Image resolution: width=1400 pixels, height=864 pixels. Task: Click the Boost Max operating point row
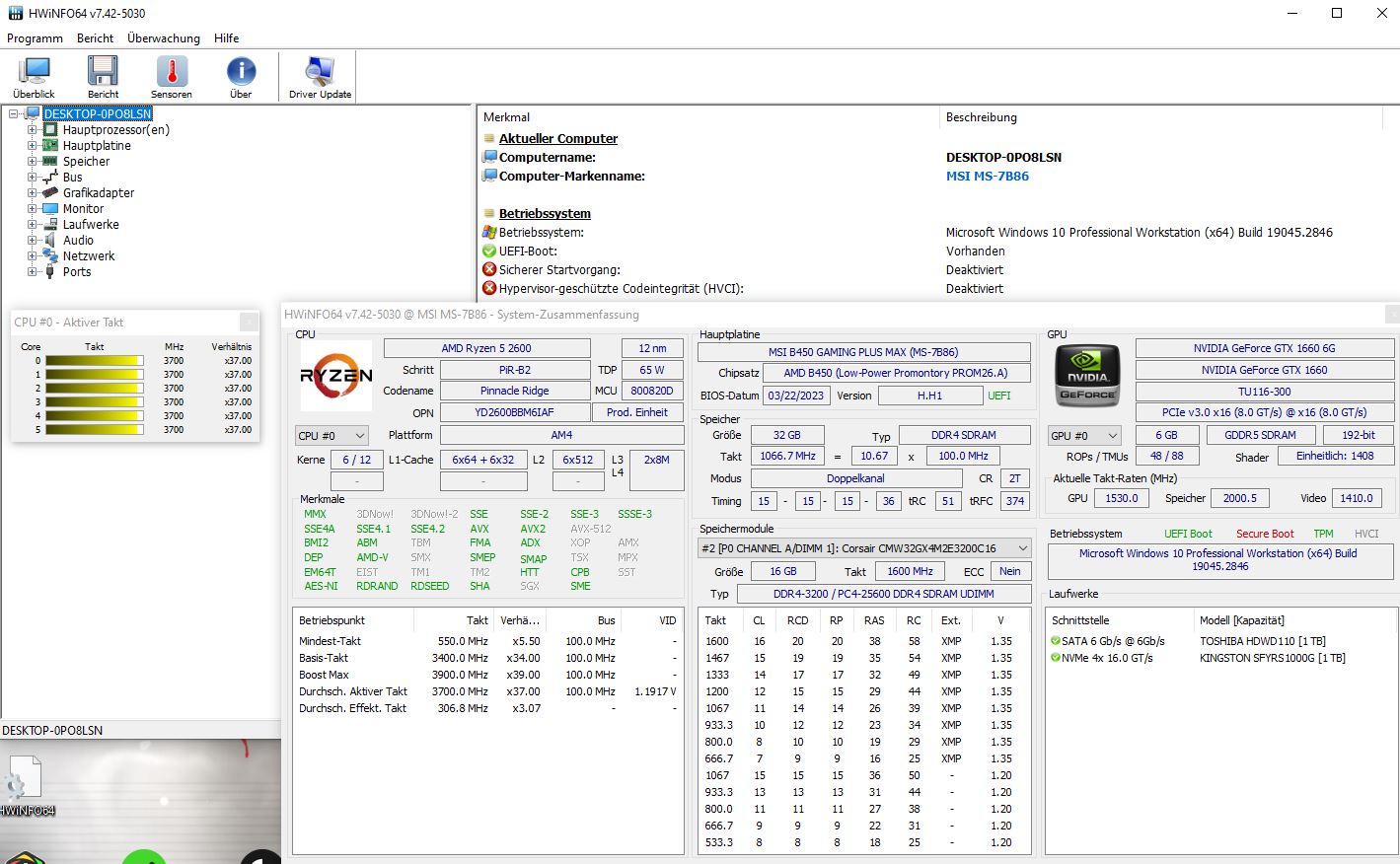[x=488, y=675]
